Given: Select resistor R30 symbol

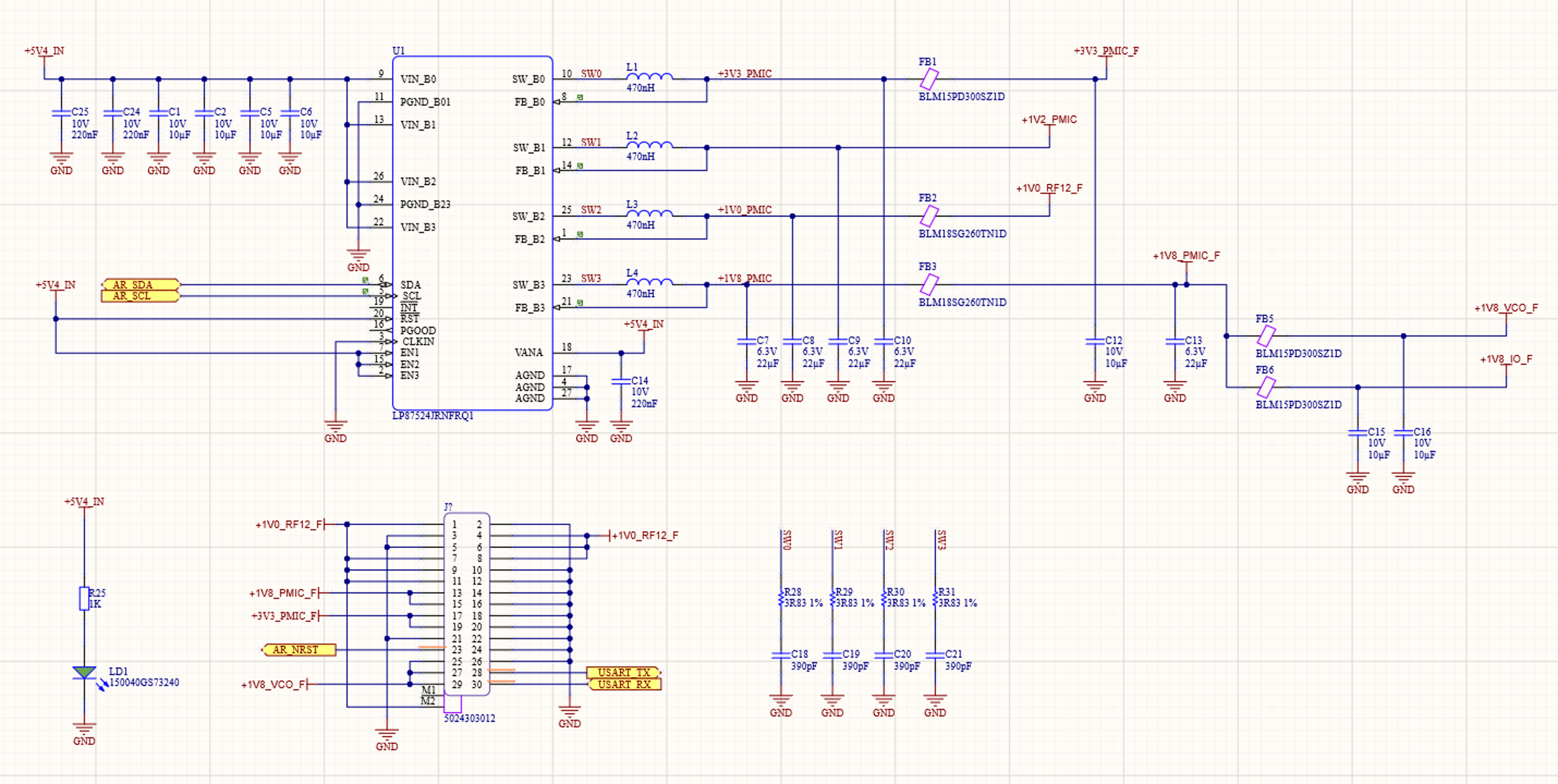Looking at the screenshot, I should 884,598.
